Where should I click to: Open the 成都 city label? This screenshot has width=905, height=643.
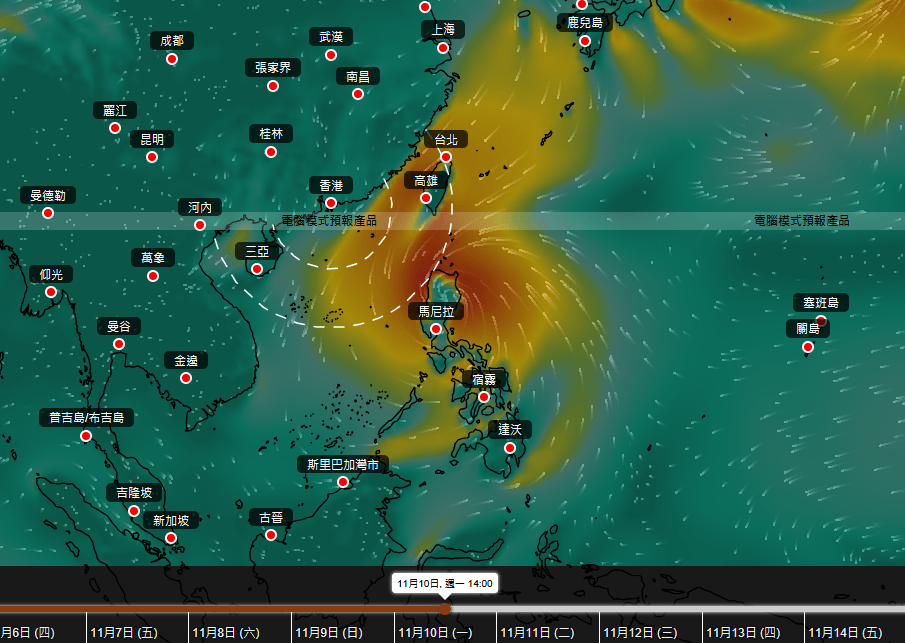point(171,41)
